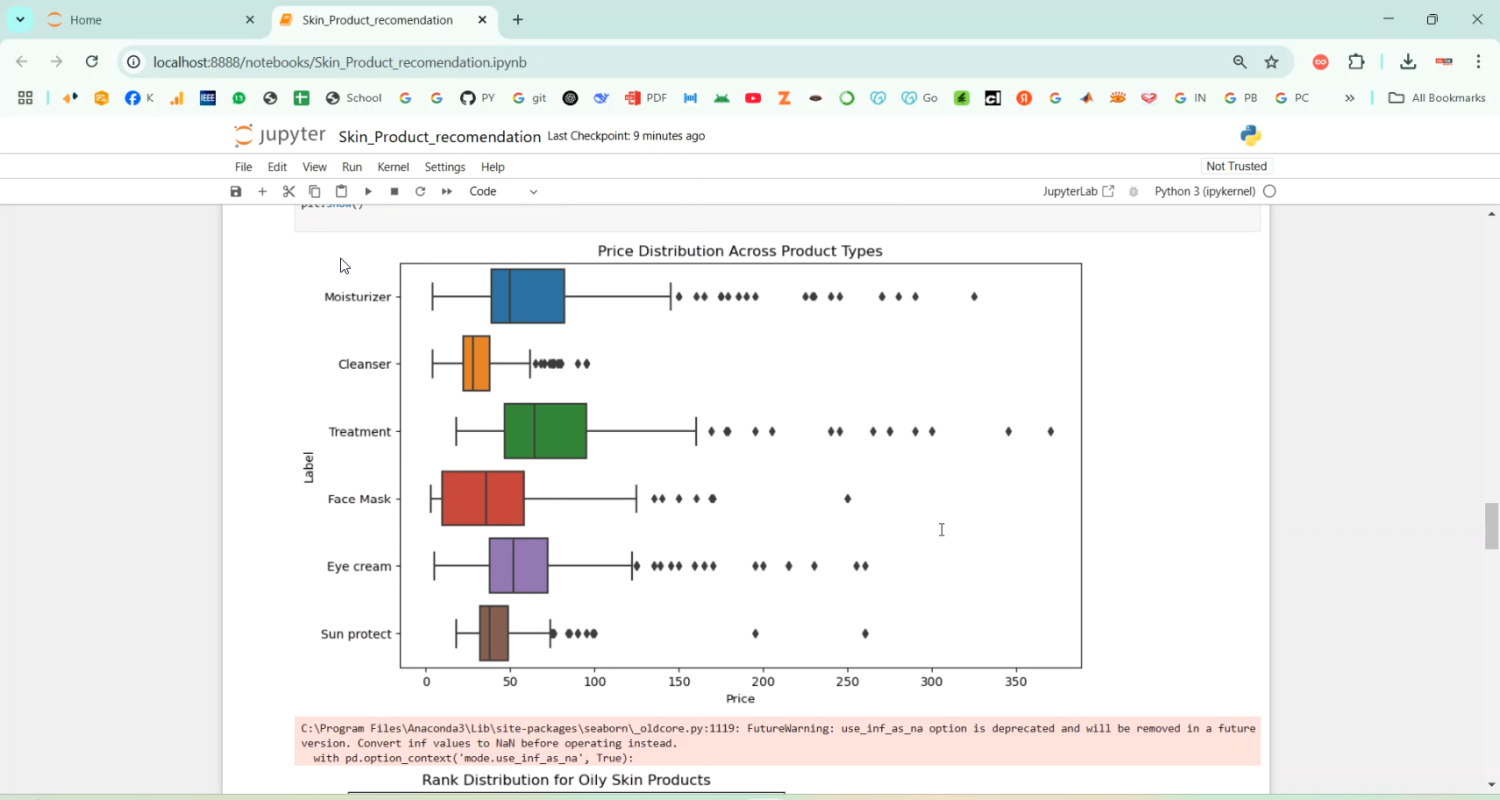Screen dimensions: 1500x800
Task: Open the Kernel menu
Action: point(393,167)
